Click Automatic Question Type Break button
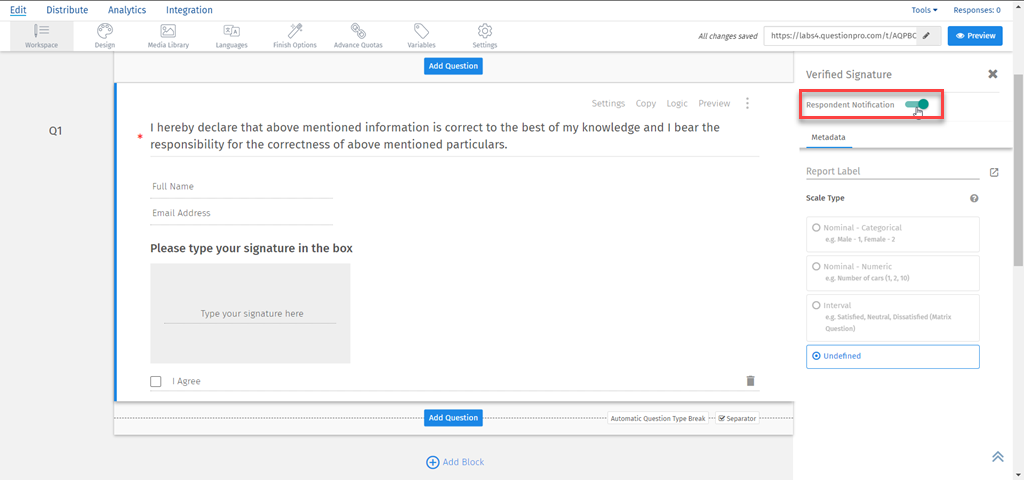This screenshot has height=481, width=1024. (x=658, y=418)
